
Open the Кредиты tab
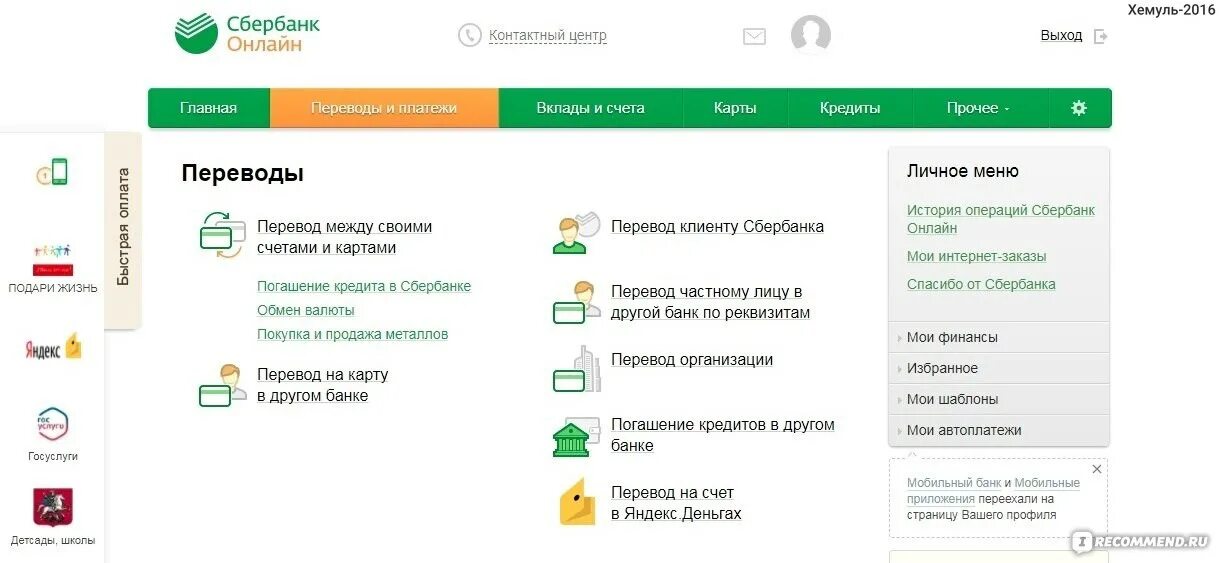click(850, 108)
